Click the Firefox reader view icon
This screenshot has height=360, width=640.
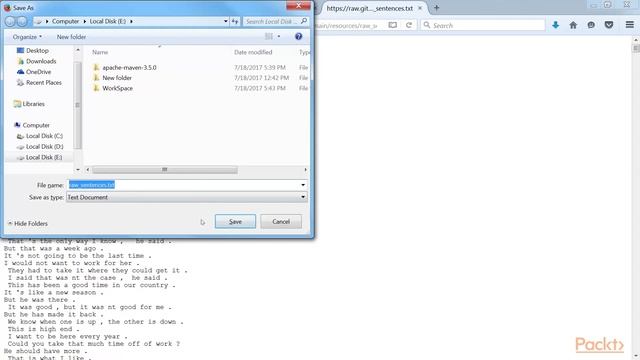(393, 25)
